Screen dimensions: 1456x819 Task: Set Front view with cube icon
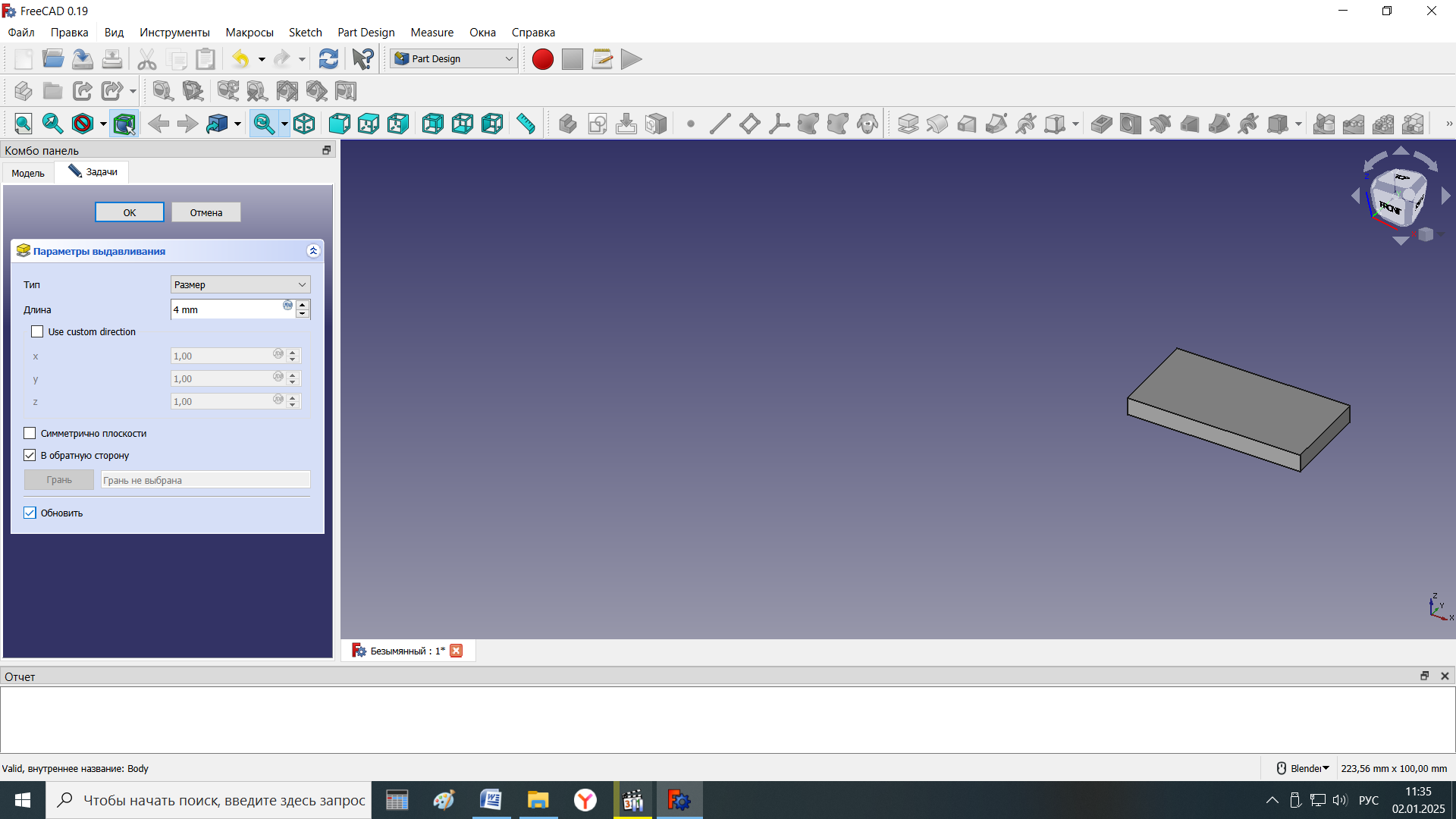pyautogui.click(x=339, y=124)
